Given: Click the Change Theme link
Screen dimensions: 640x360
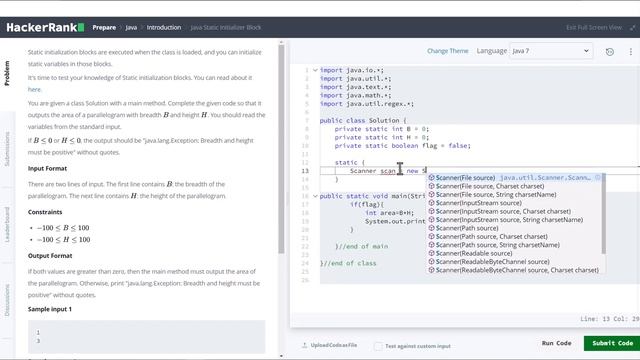Looking at the screenshot, I should (x=448, y=51).
